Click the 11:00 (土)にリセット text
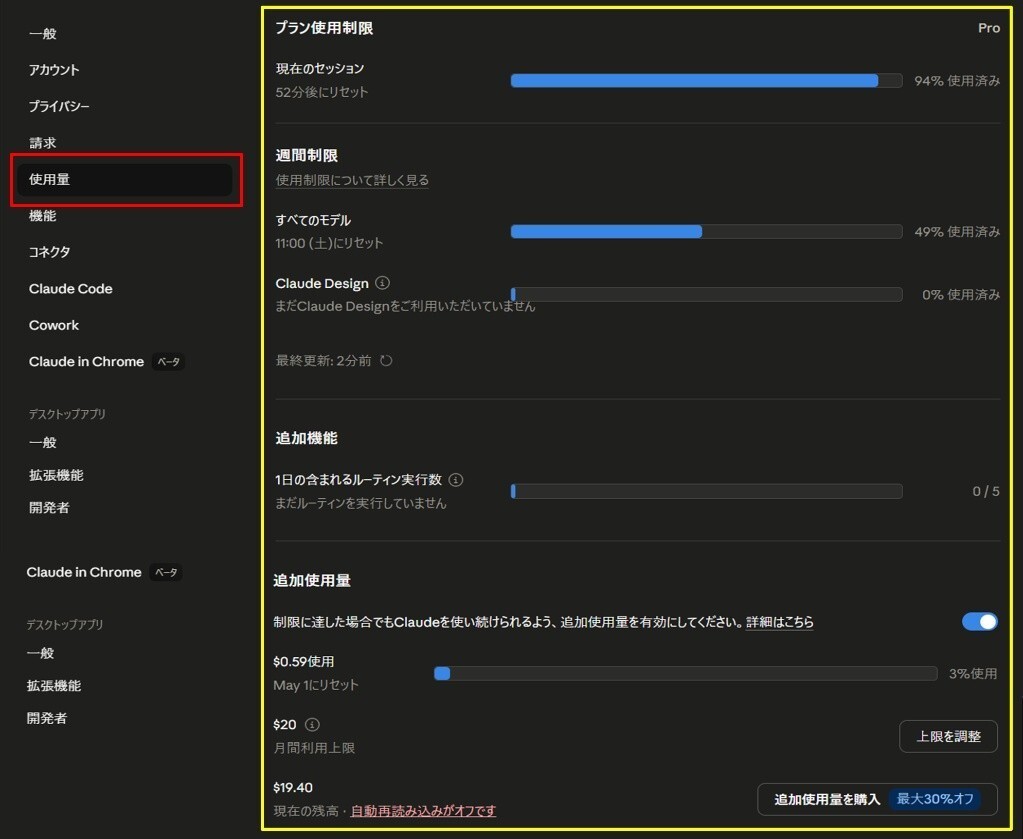The height and width of the screenshot is (839, 1023). click(x=329, y=243)
